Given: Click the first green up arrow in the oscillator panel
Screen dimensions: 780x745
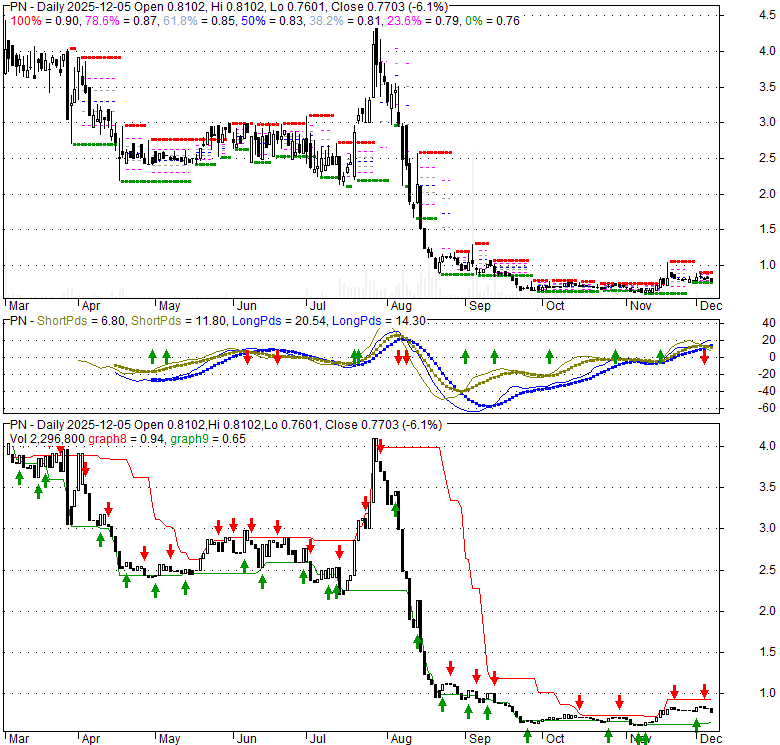Looking at the screenshot, I should pyautogui.click(x=153, y=356).
